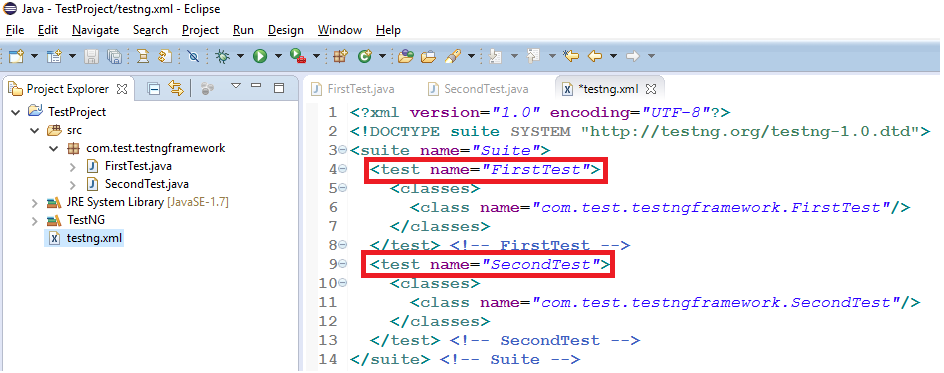Click the com.test.testngframework.FirstTest class name text

(x=710, y=208)
